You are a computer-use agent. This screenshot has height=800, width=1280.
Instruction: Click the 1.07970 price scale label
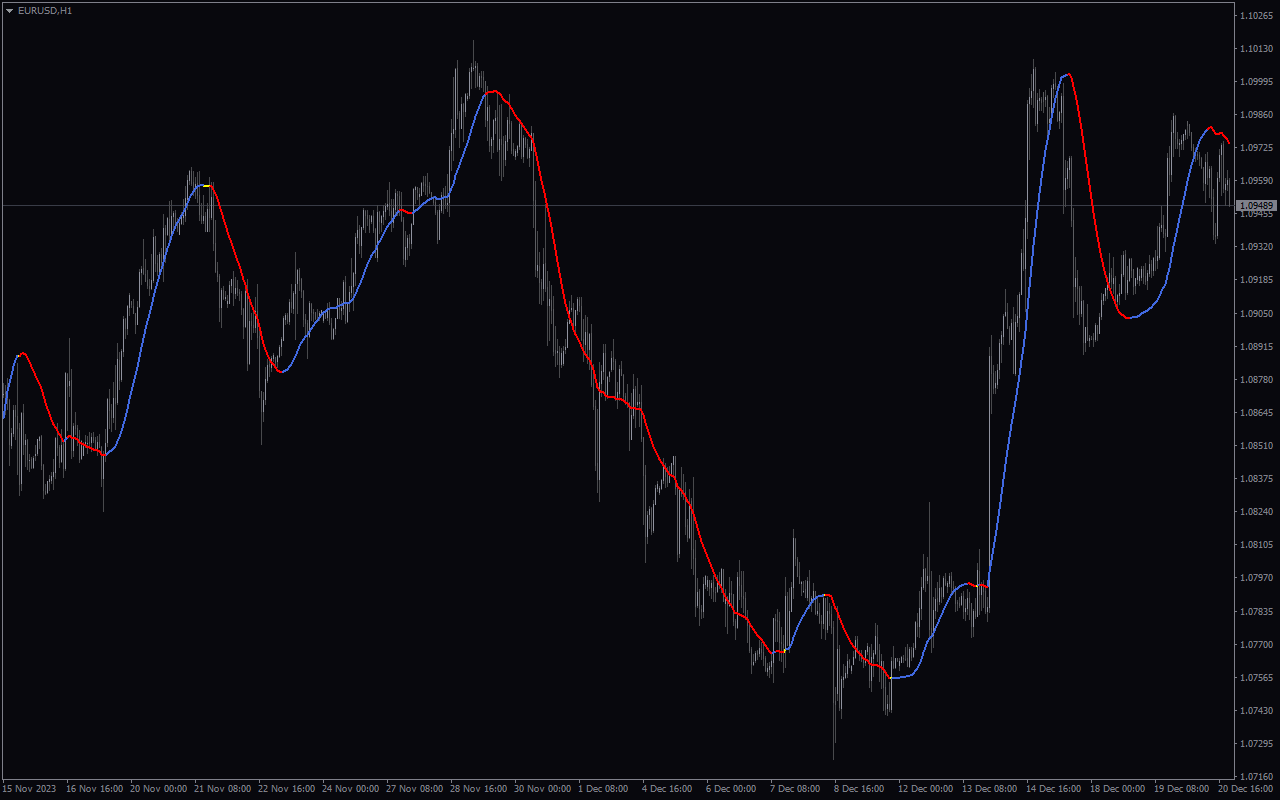tap(1256, 578)
